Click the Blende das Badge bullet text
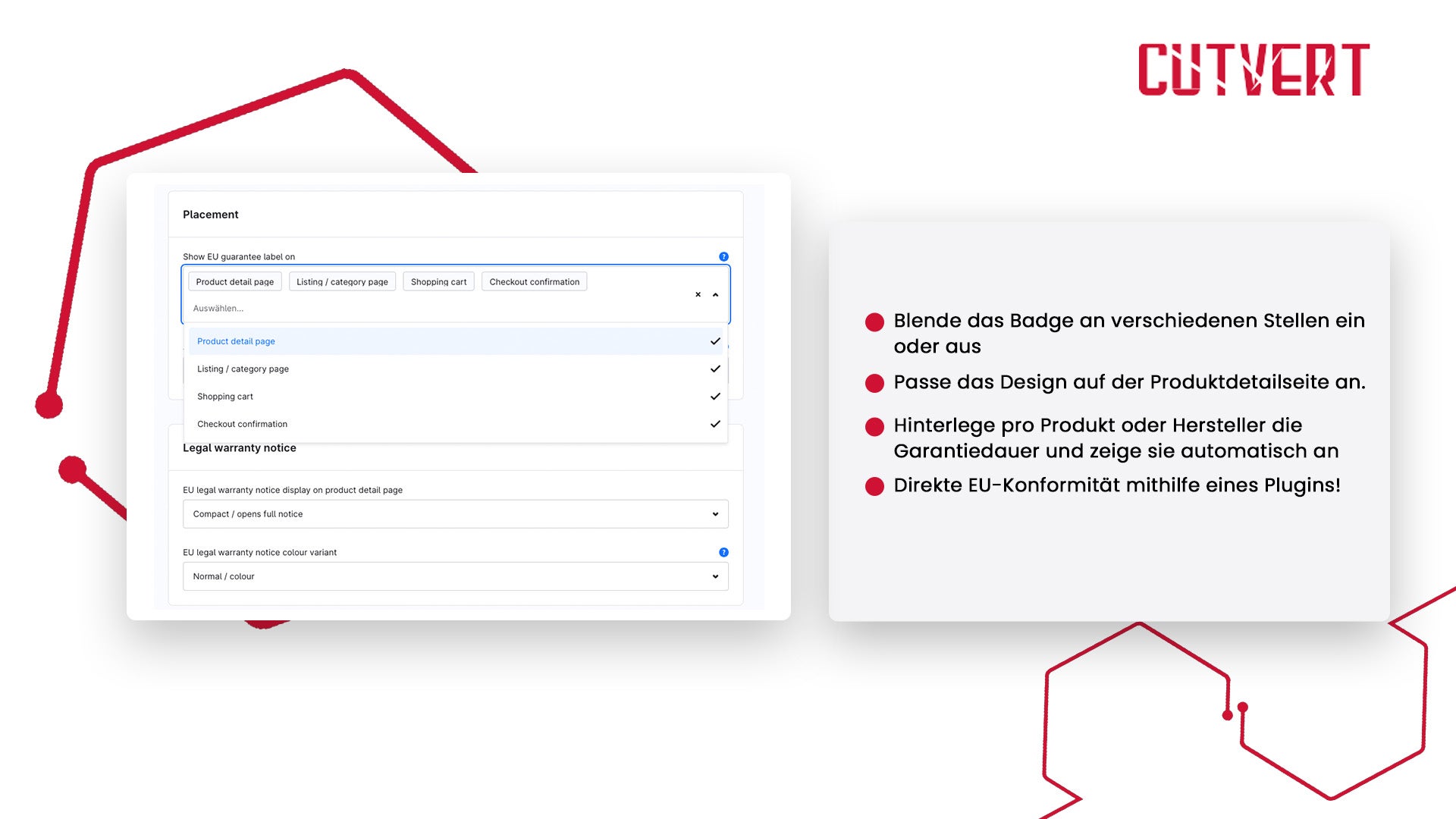The width and height of the screenshot is (1456, 819). (x=1129, y=333)
